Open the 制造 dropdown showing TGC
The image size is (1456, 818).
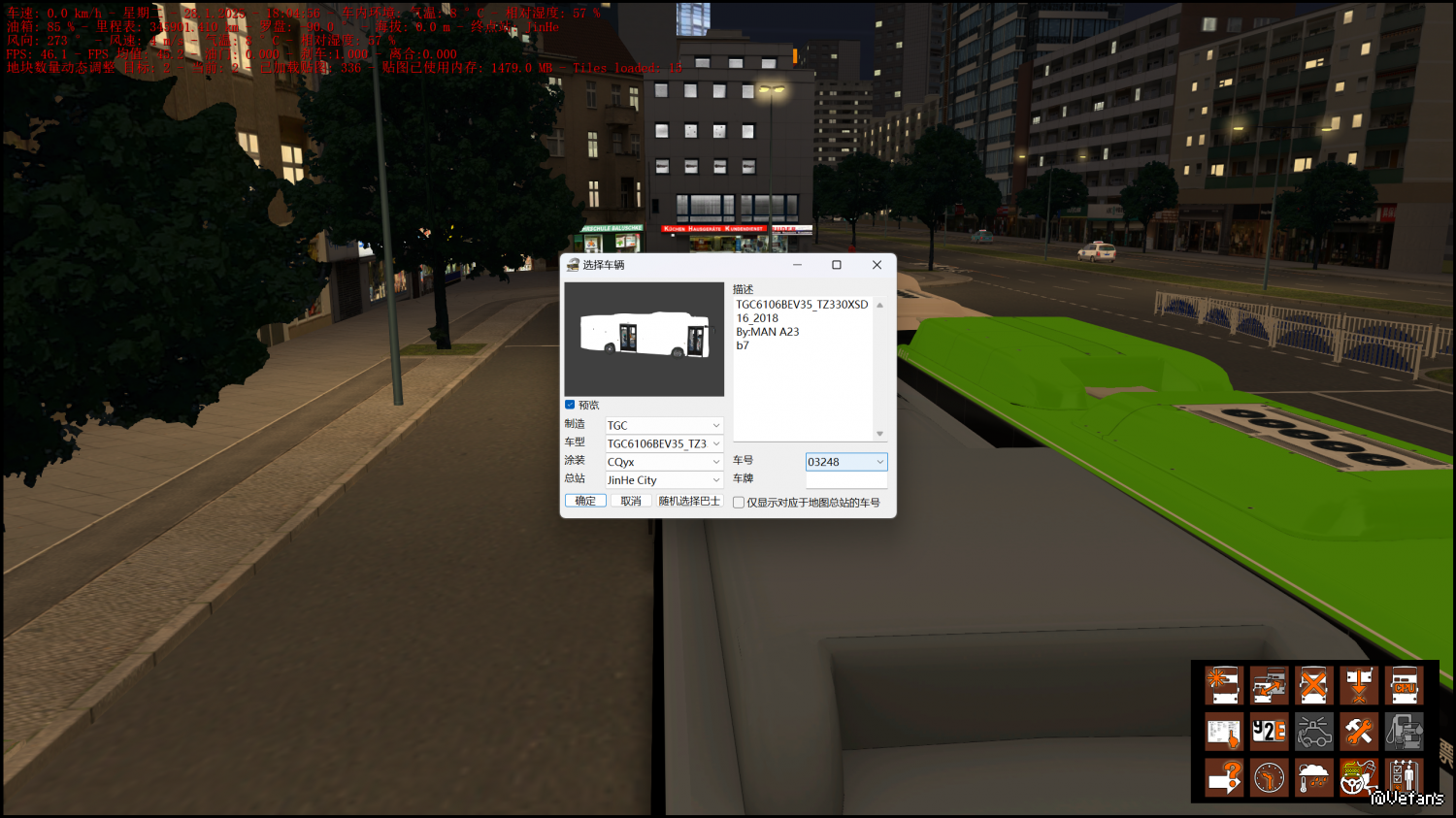(x=664, y=425)
